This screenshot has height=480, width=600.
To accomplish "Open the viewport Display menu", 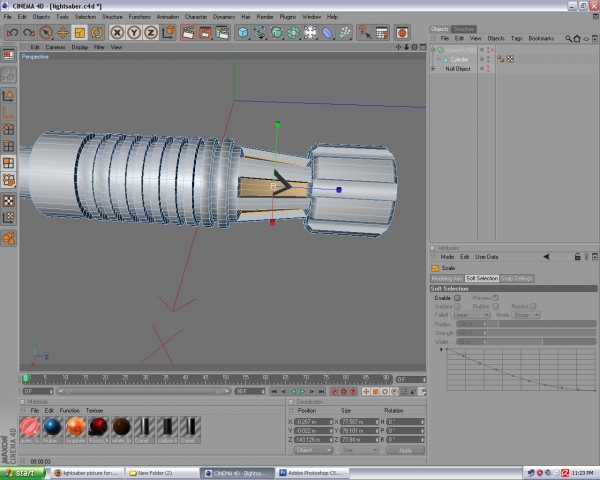I will 80,47.
